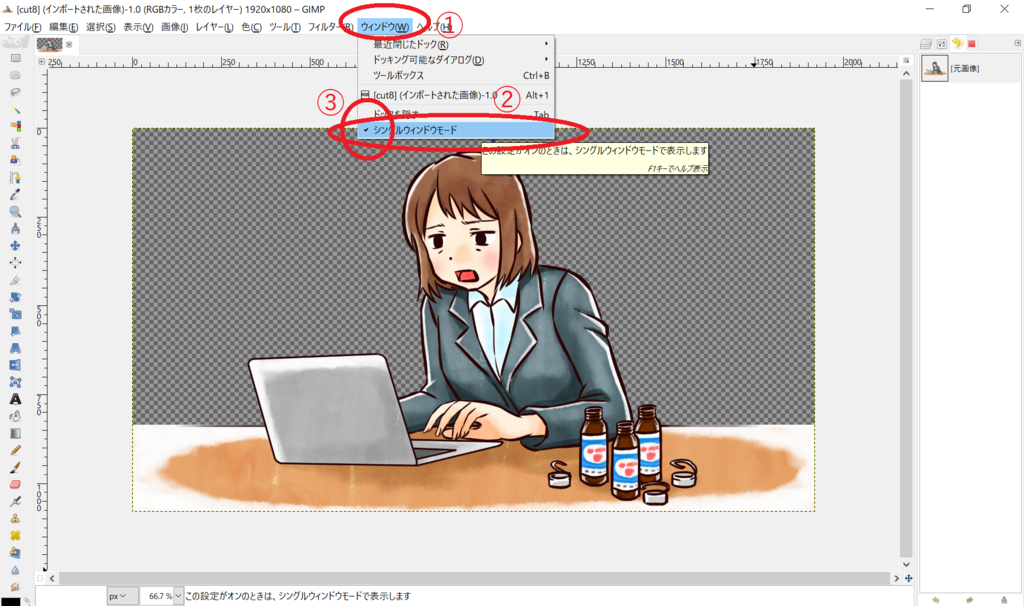1024x606 pixels.
Task: Pick the Blur droplet tool
Action: pos(15,569)
